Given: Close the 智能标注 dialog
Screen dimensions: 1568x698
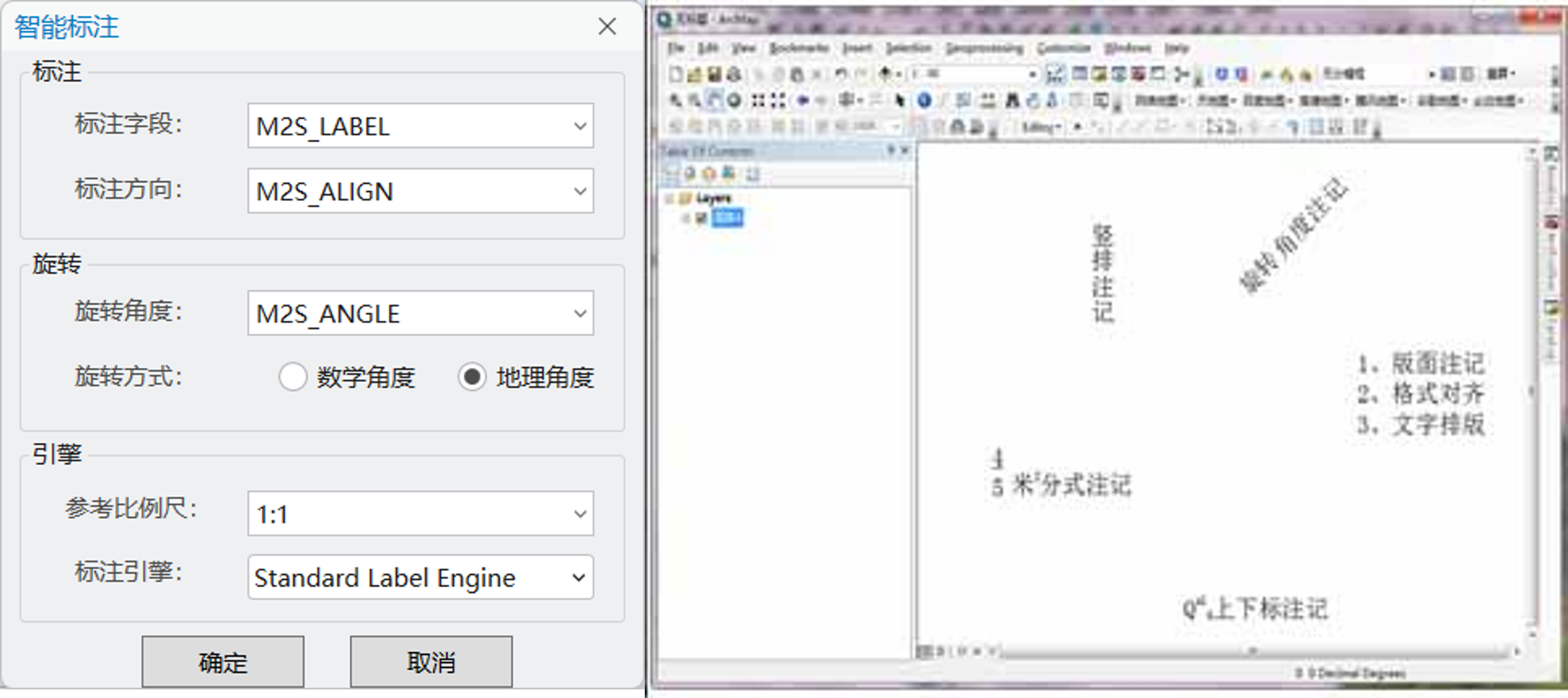Looking at the screenshot, I should (x=607, y=26).
